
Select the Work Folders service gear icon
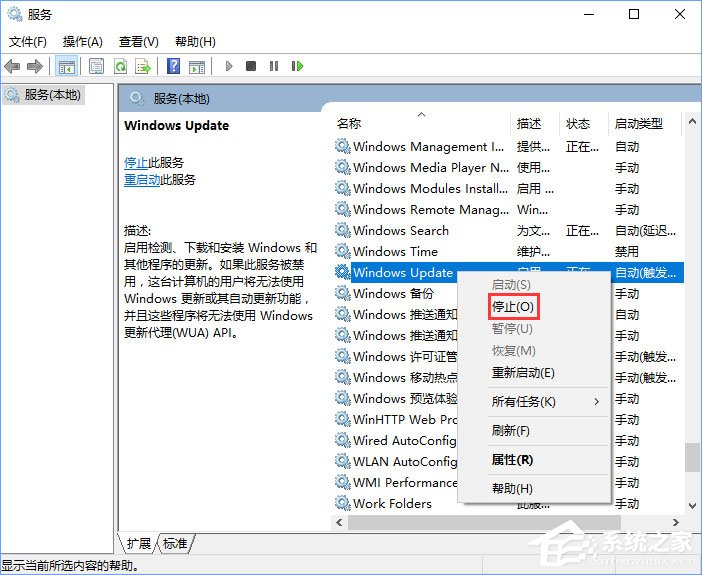pyautogui.click(x=342, y=503)
